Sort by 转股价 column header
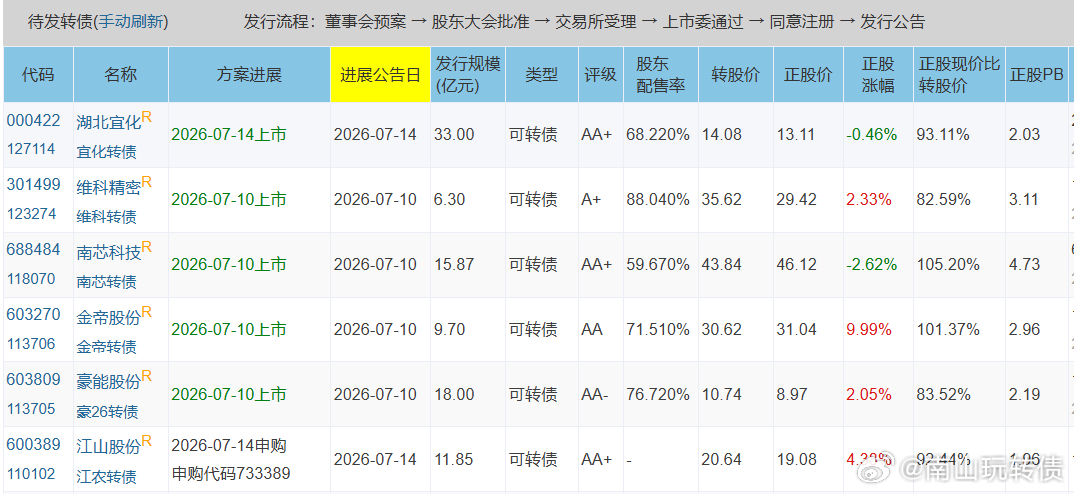The height and width of the screenshot is (494, 1074). tap(736, 75)
